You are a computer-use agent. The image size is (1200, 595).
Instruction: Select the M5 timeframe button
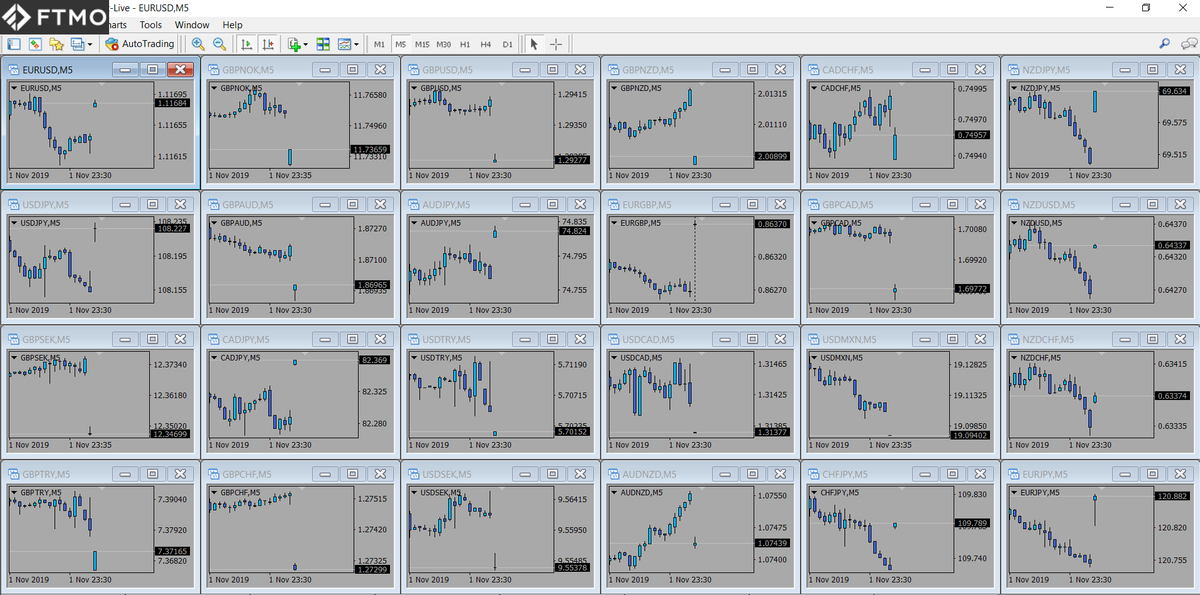tap(400, 44)
